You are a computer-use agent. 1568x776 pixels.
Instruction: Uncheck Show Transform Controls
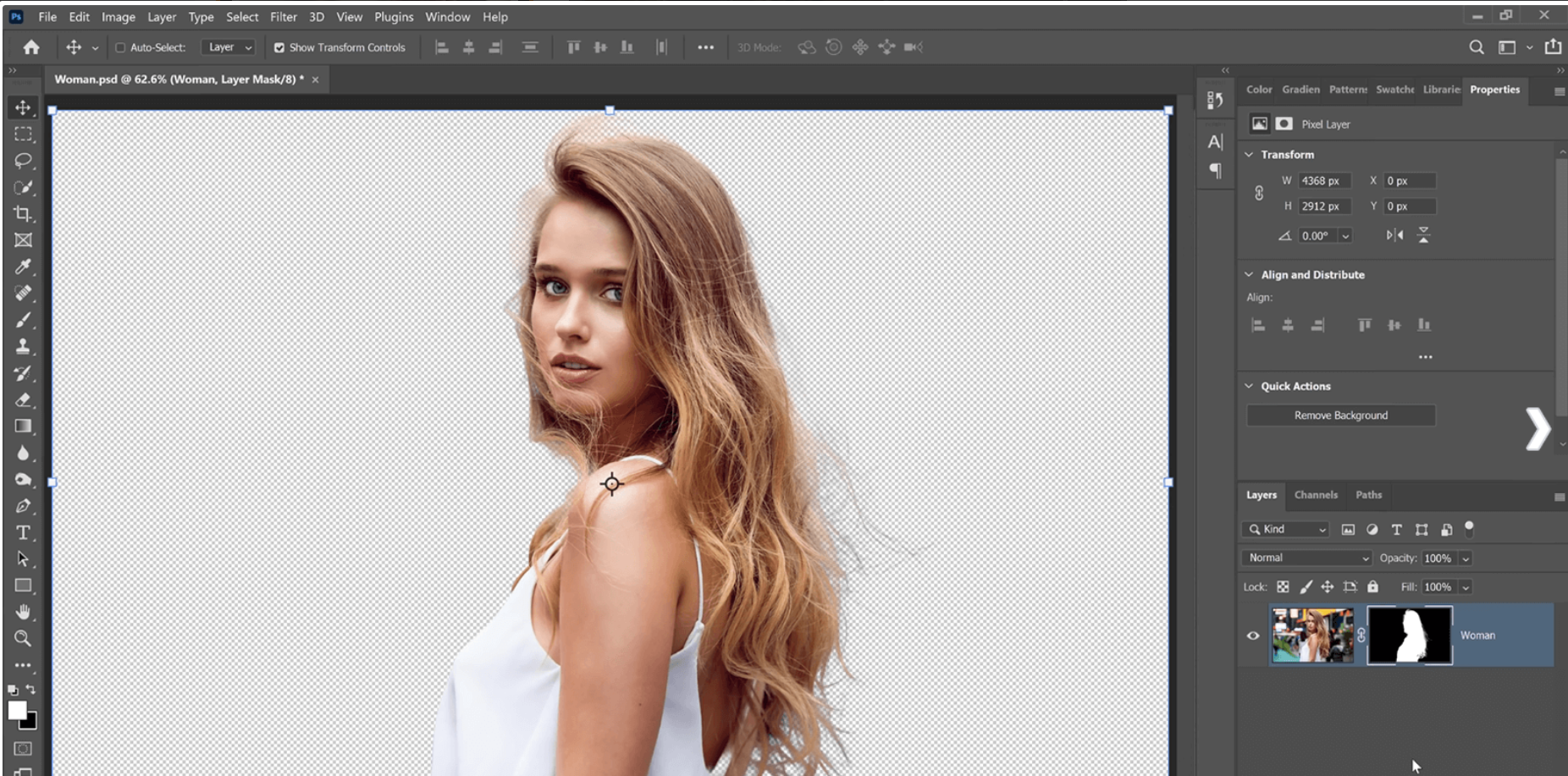(x=279, y=47)
